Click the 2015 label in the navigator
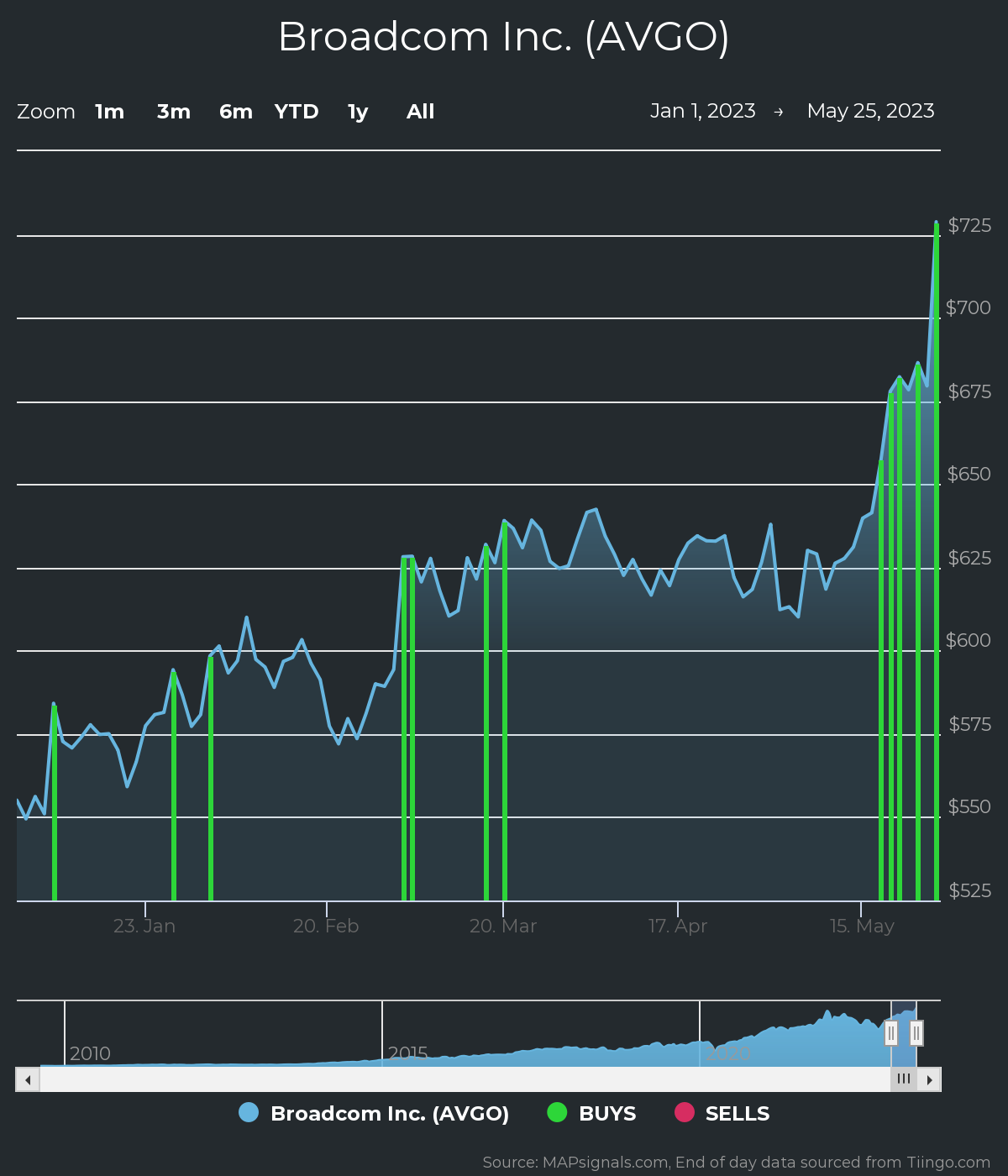 (408, 1053)
